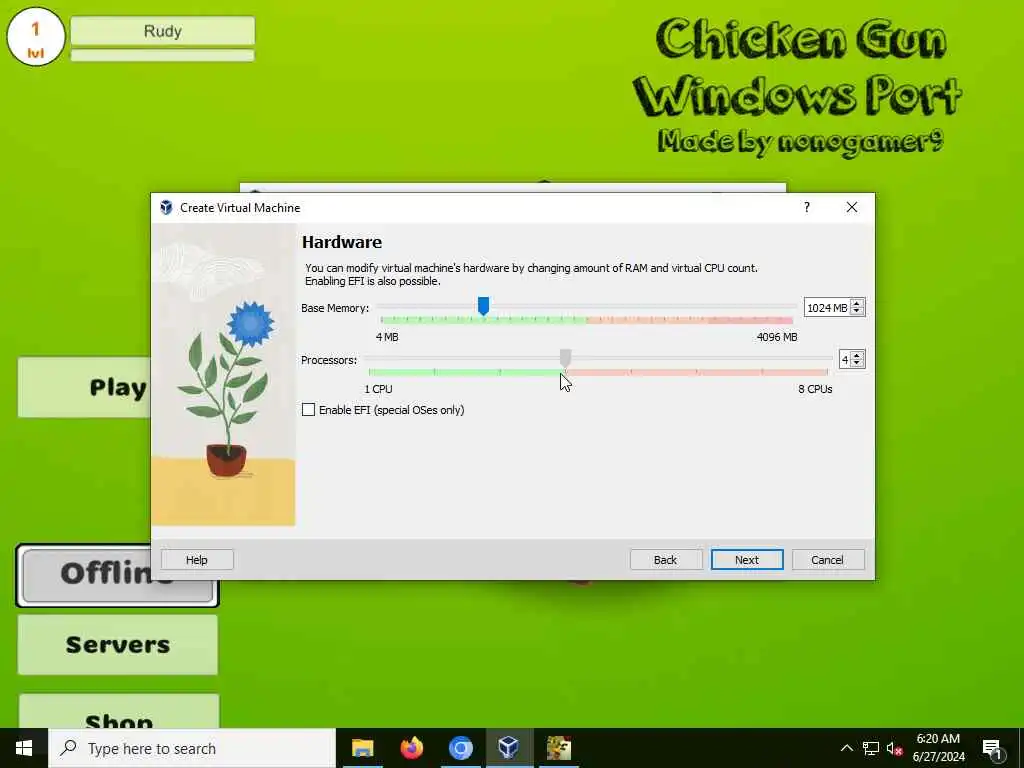
Task: Increase processor count with the up arrow
Action: (x=857, y=355)
